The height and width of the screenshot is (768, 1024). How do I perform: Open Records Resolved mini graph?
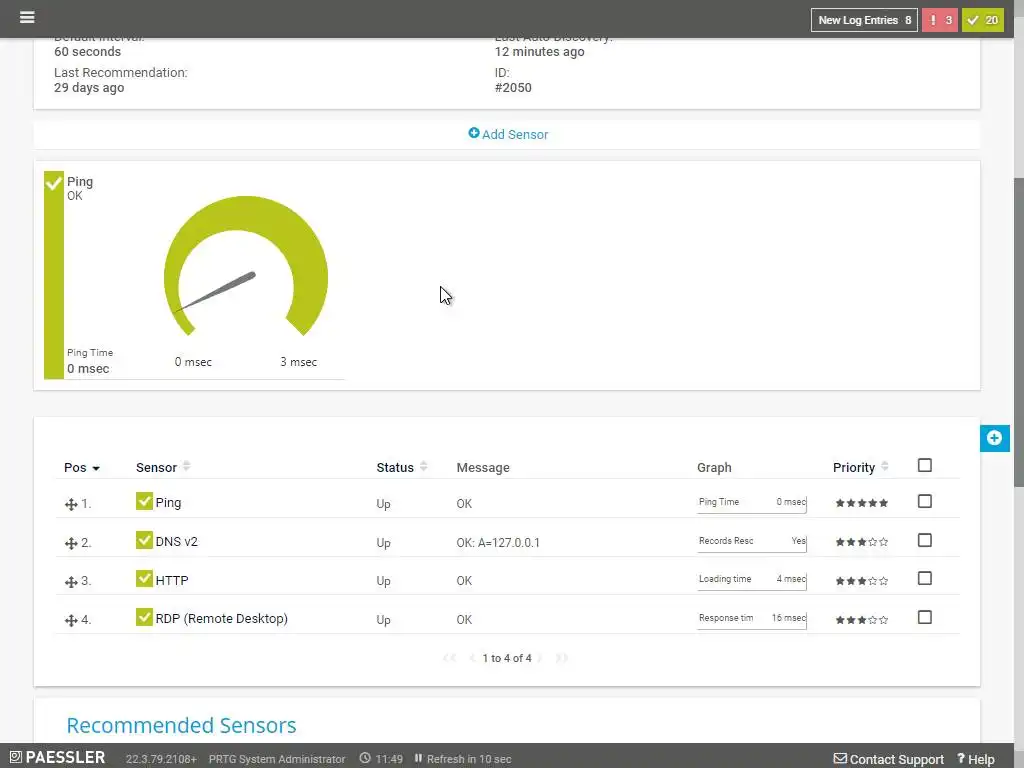752,541
